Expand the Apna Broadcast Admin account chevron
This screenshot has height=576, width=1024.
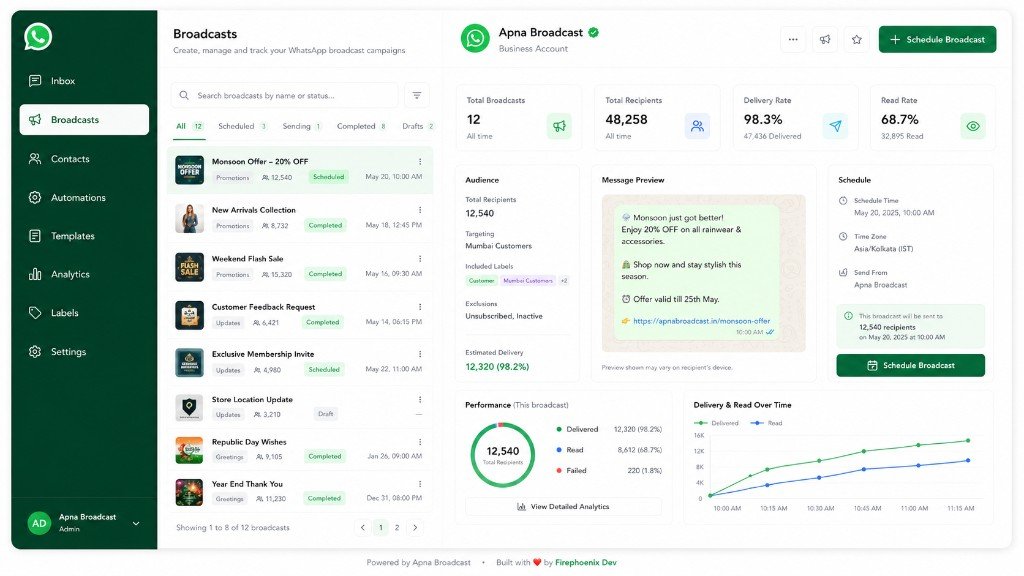tap(136, 523)
